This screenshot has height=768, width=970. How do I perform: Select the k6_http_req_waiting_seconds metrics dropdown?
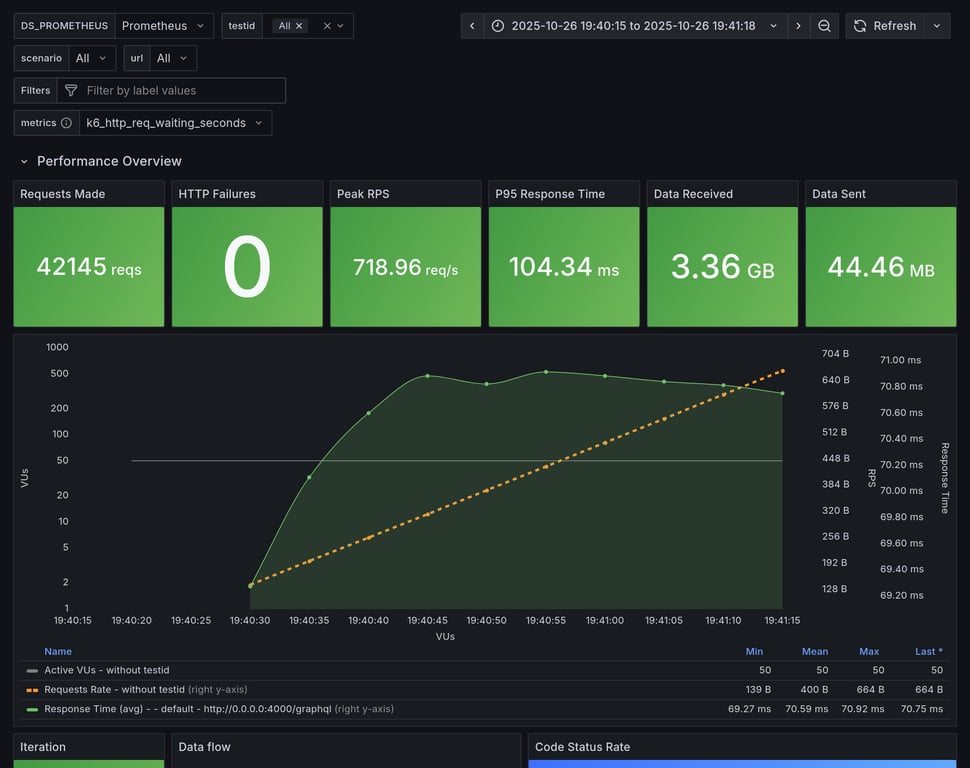175,123
